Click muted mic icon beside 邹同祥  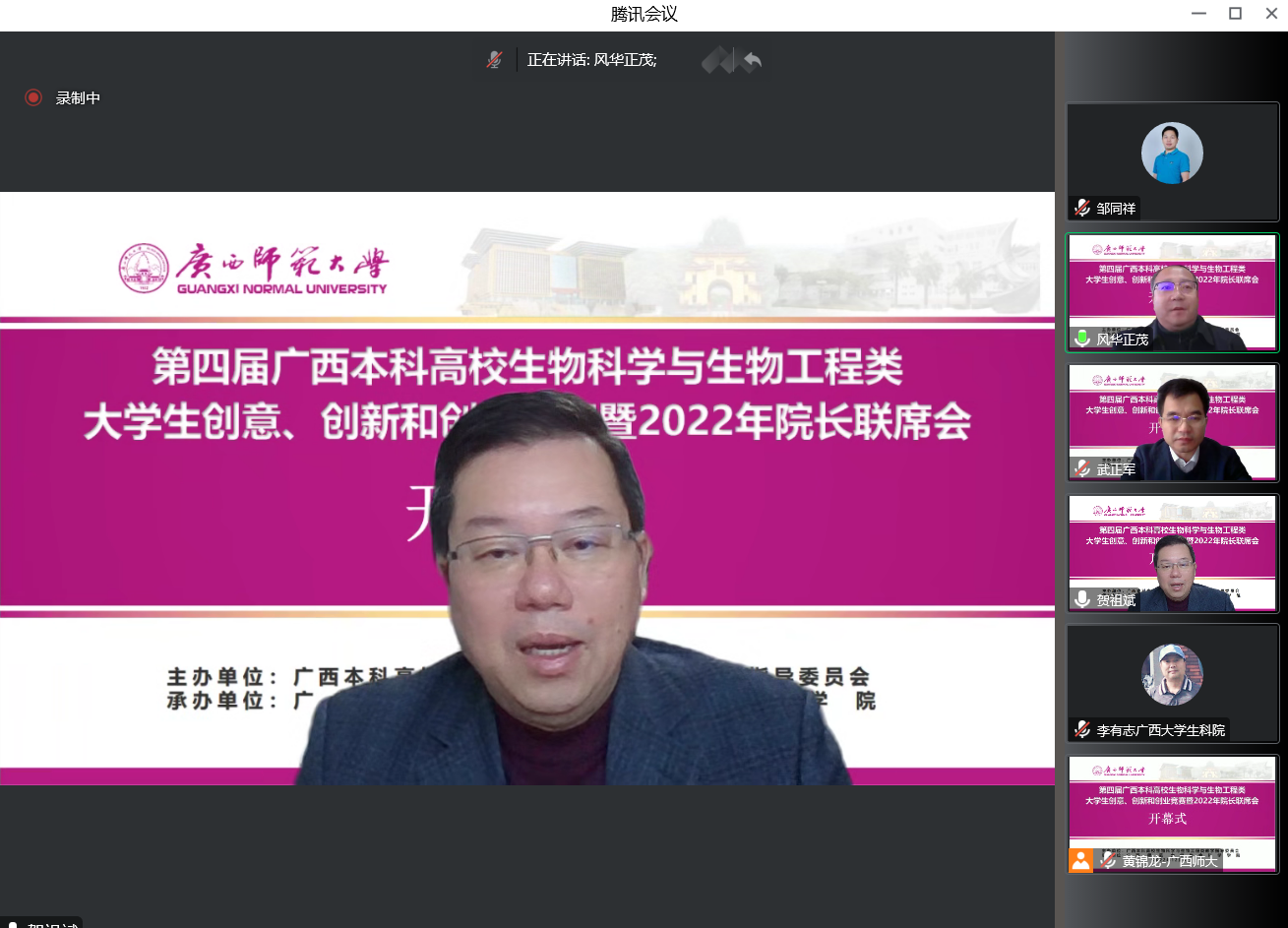coord(1082,208)
